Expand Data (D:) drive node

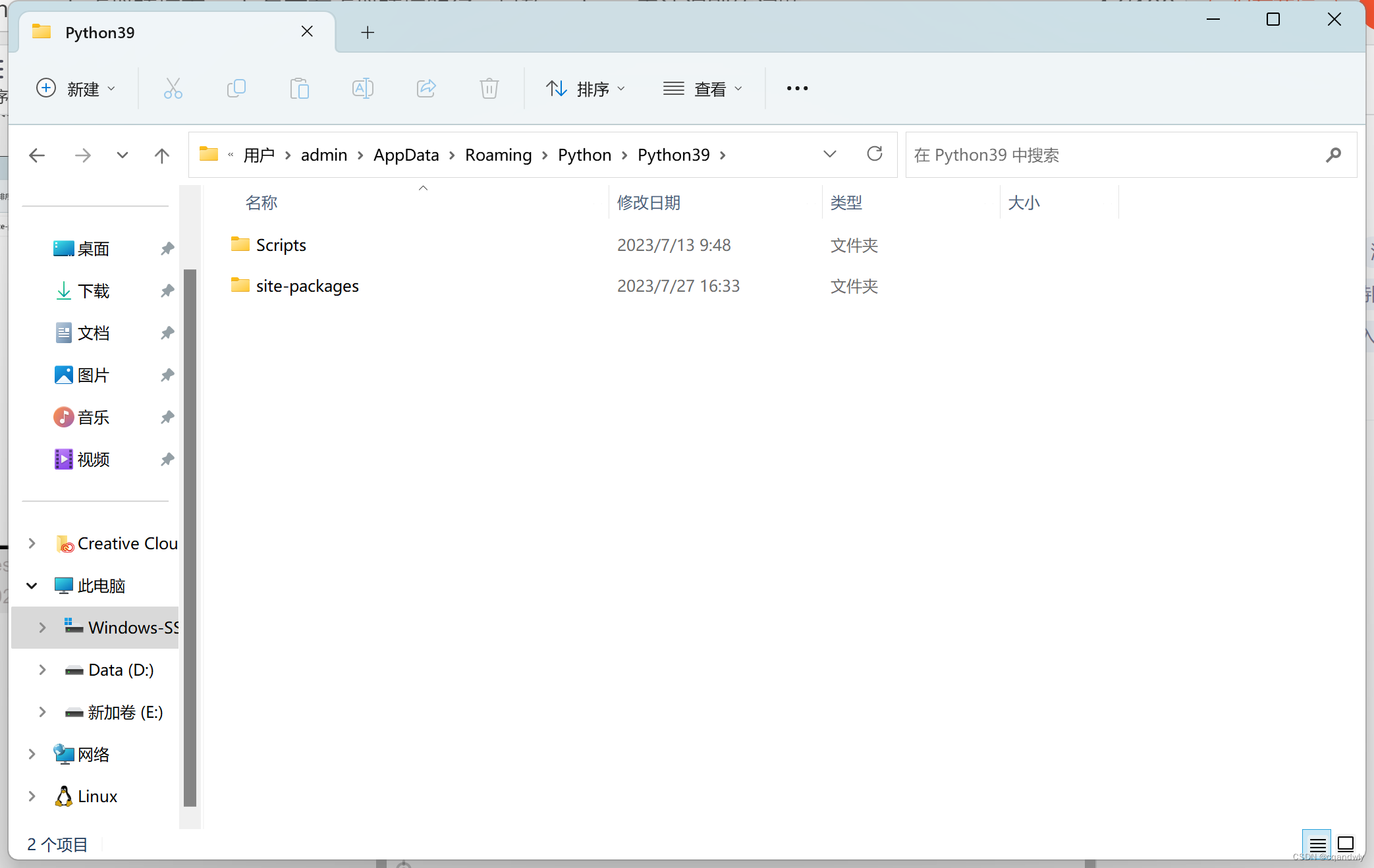click(42, 670)
